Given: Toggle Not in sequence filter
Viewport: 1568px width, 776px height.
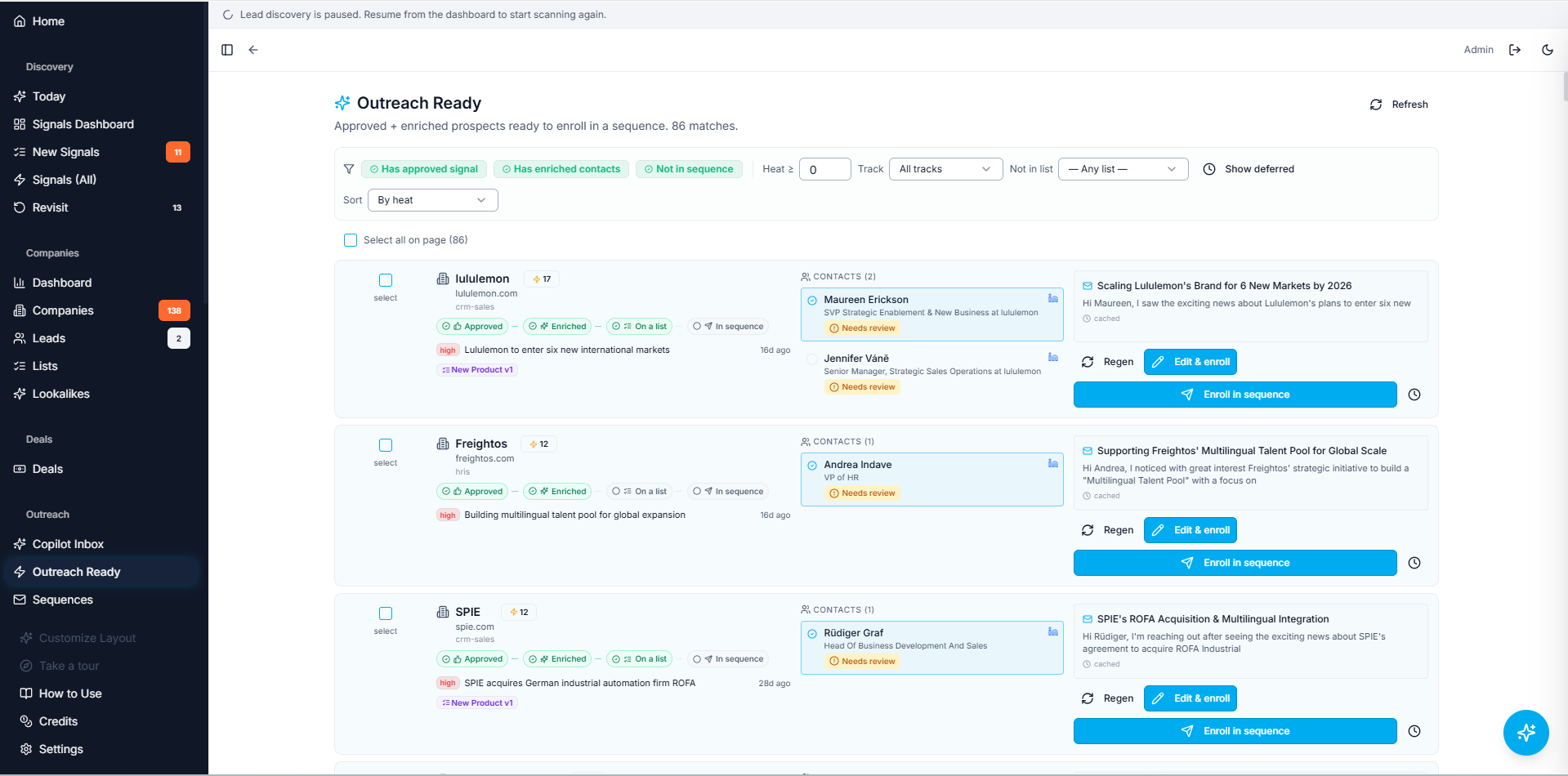Looking at the screenshot, I should [x=689, y=169].
